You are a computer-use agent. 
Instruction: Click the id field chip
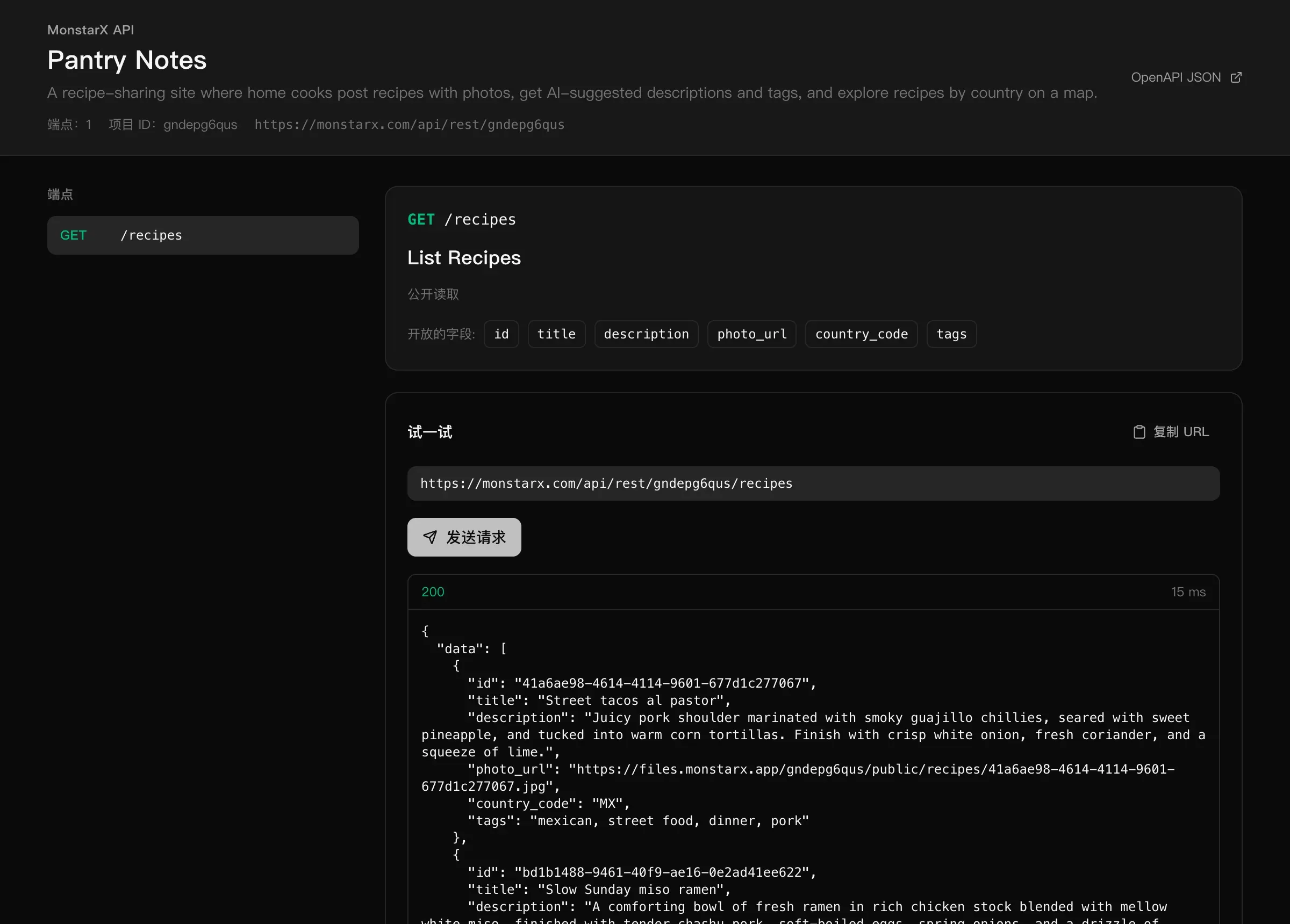501,334
